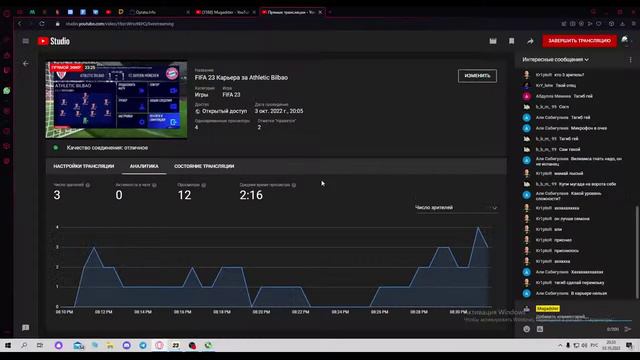Open the account avatar in Studio header
Viewport: 640px width, 360px height.
625,40
